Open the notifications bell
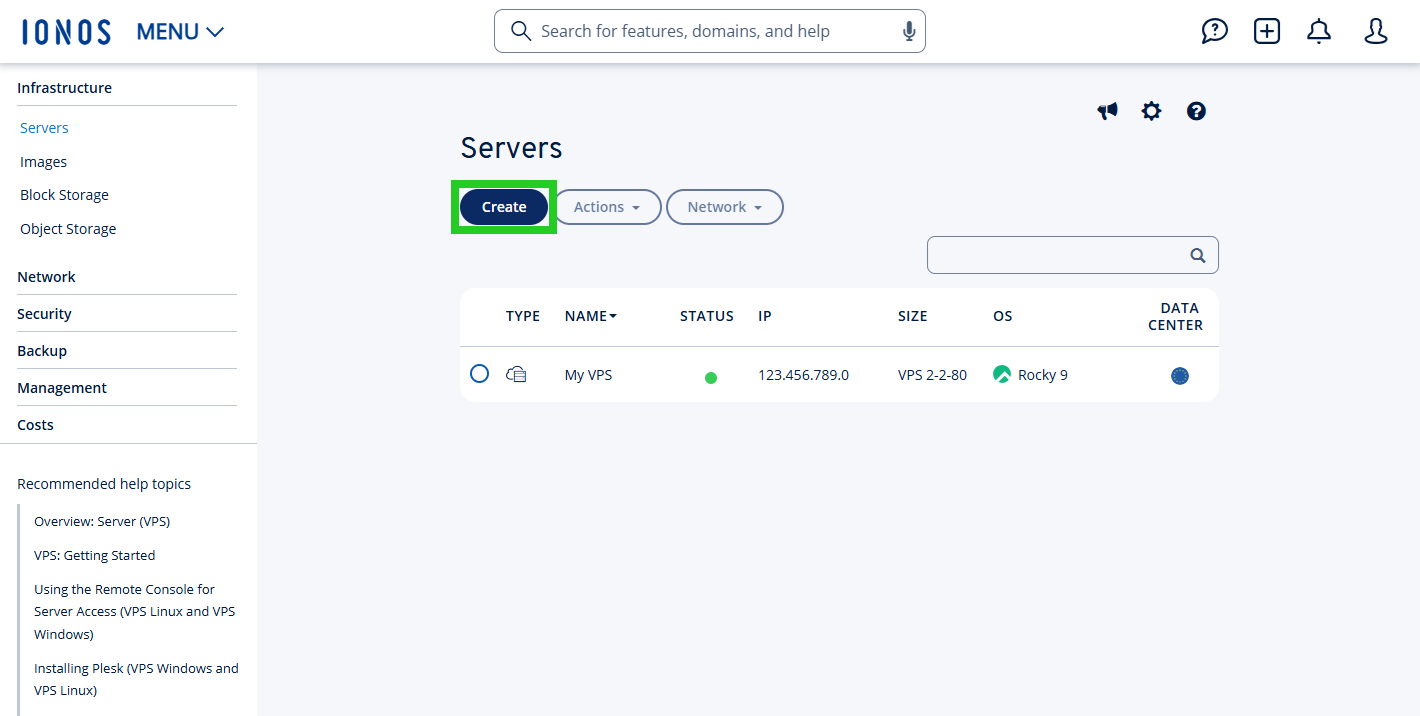 click(1319, 31)
